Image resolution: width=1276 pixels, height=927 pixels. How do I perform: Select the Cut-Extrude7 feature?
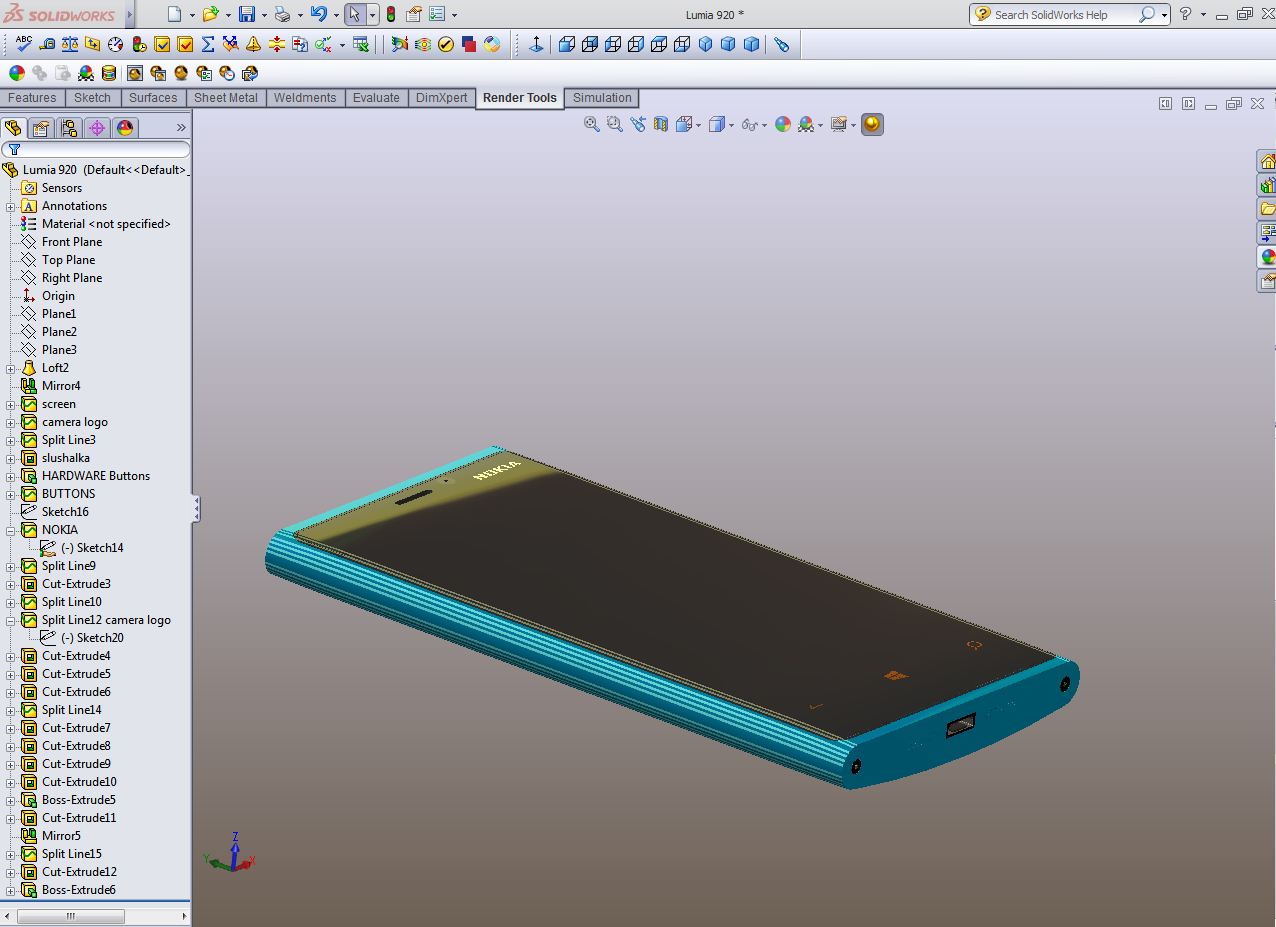coord(76,728)
